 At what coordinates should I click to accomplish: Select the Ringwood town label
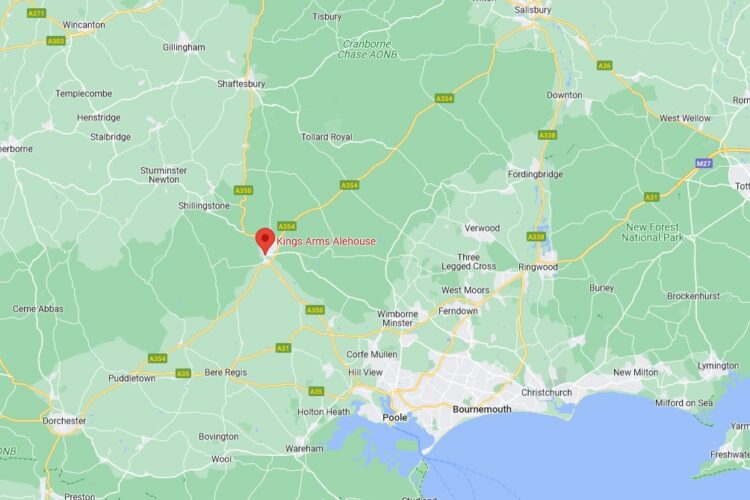[x=538, y=267]
